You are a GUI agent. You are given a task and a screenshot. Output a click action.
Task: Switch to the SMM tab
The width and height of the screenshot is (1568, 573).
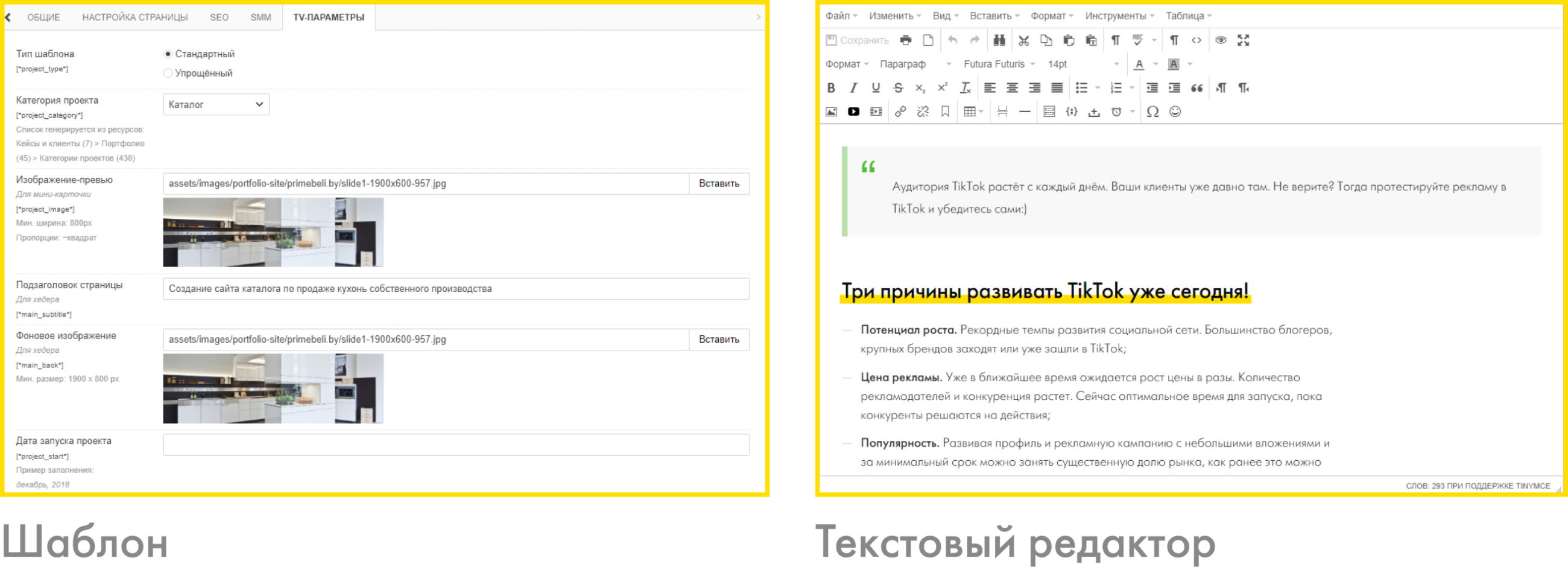[261, 17]
